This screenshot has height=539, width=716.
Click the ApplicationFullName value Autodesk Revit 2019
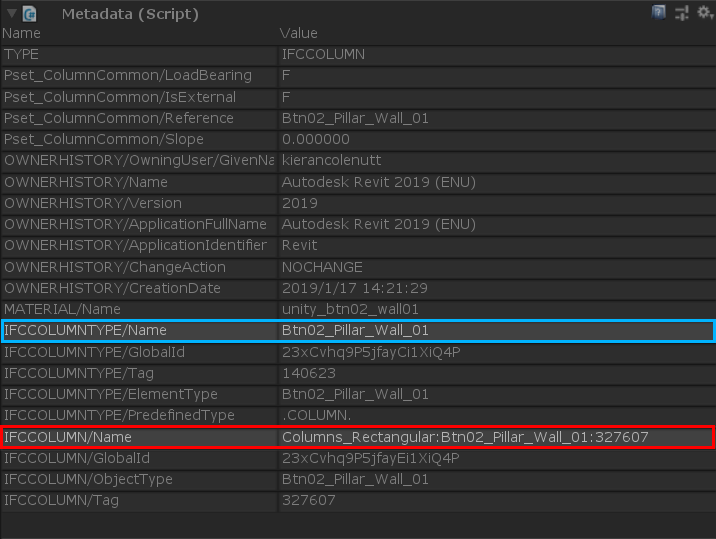coord(497,224)
